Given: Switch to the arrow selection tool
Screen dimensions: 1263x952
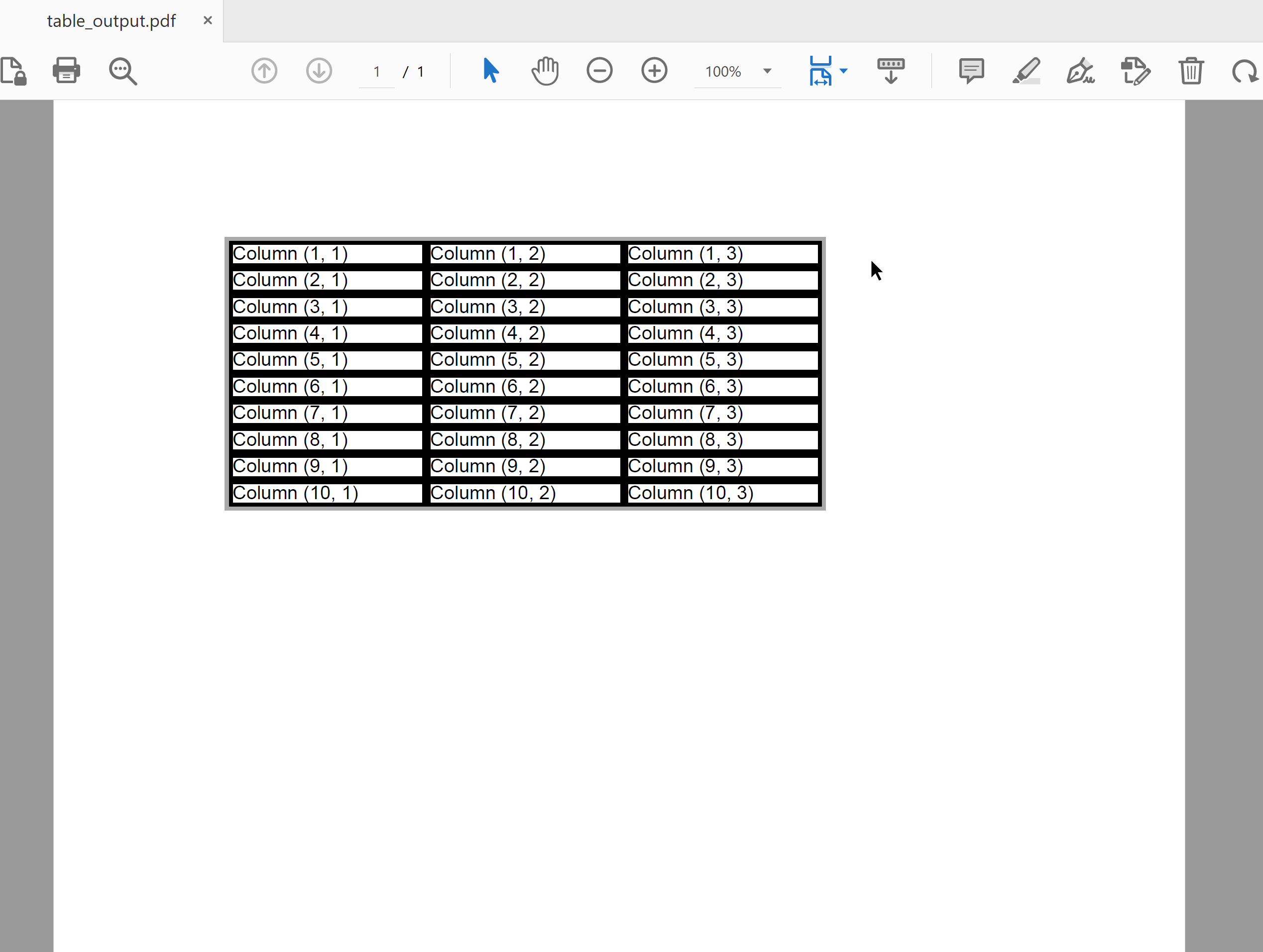Looking at the screenshot, I should tap(490, 71).
